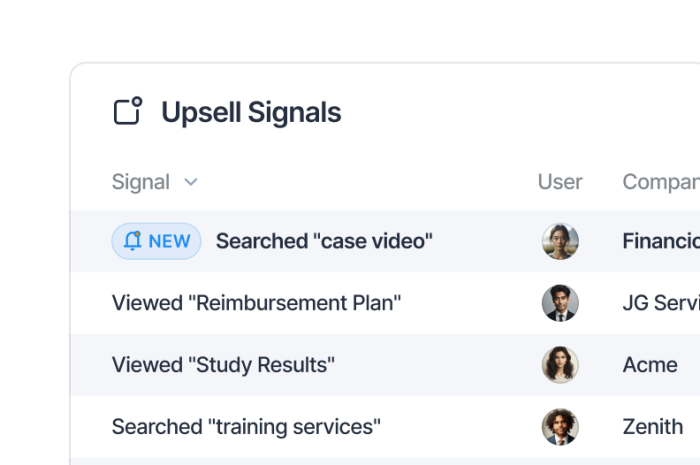The width and height of the screenshot is (700, 465).
Task: Select the user avatar in the Acme row
Action: 560,365
